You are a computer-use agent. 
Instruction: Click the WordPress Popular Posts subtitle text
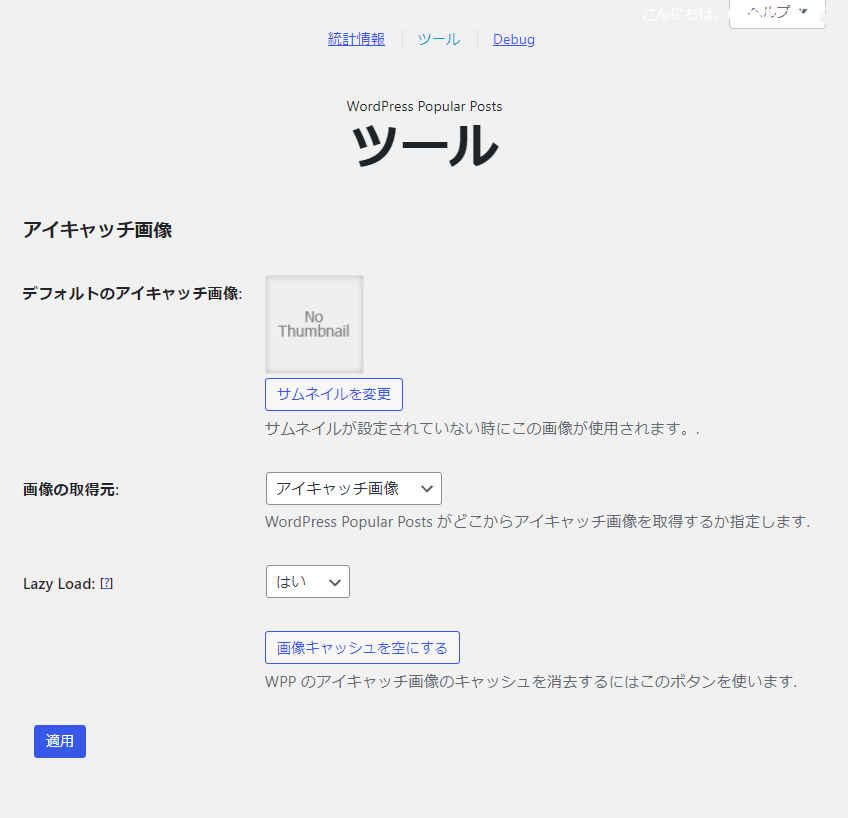pos(424,106)
